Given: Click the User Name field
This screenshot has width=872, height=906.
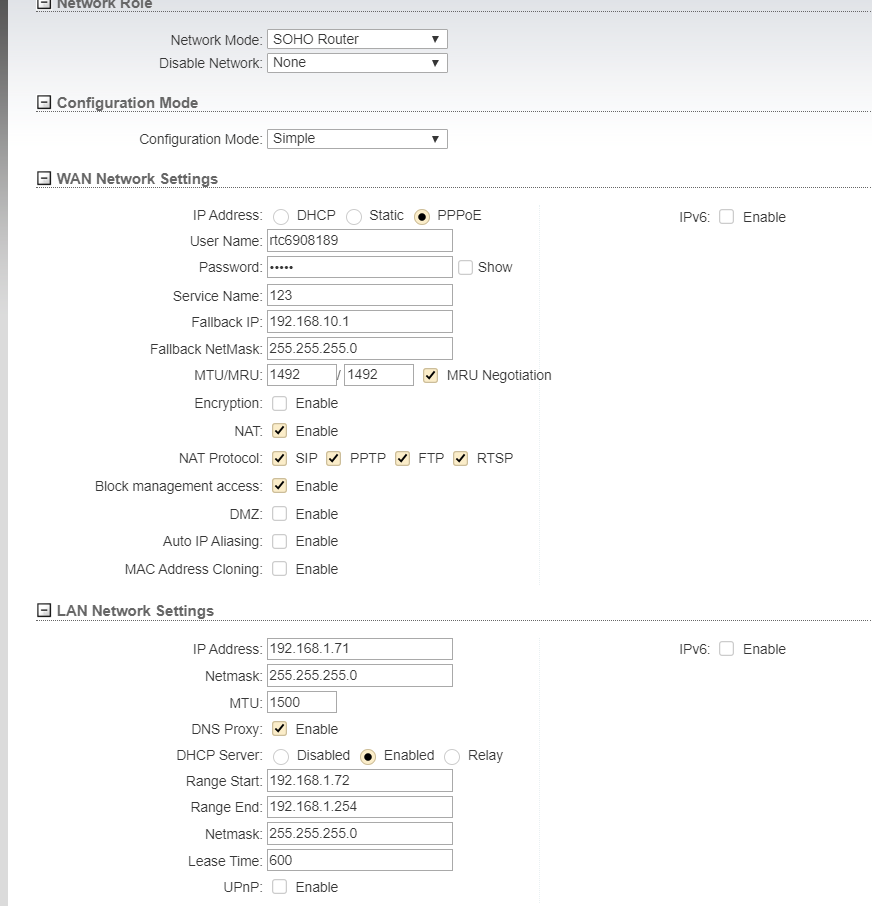Looking at the screenshot, I should 359,240.
